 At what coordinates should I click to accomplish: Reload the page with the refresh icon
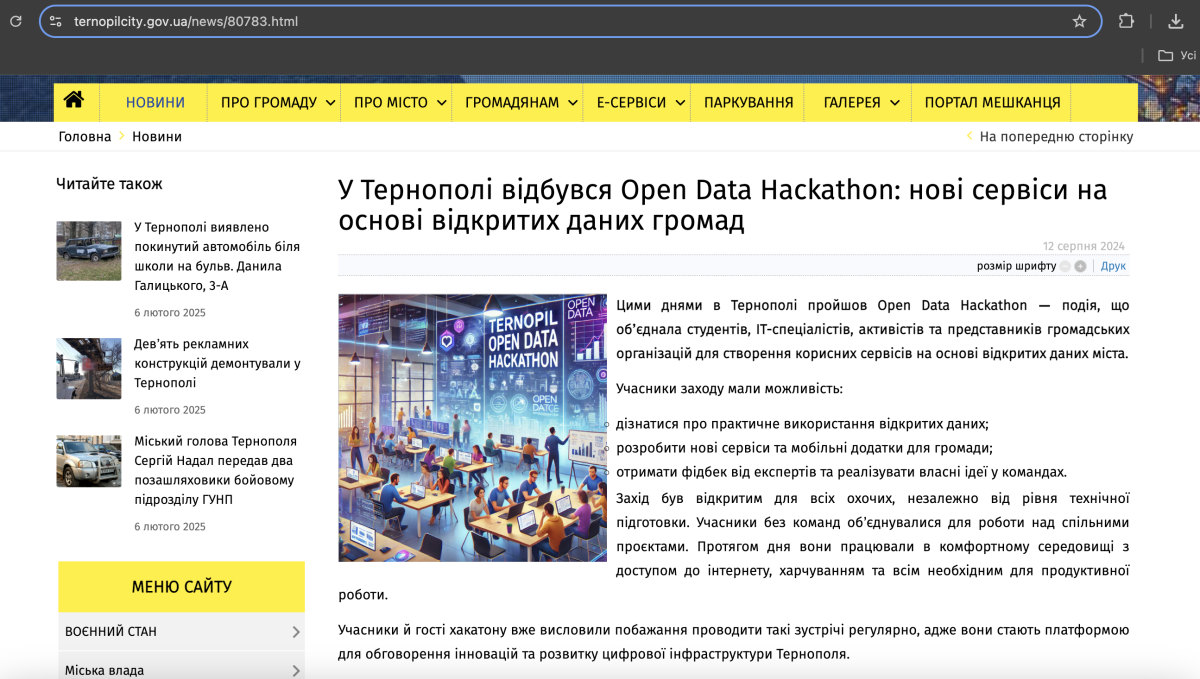[16, 21]
